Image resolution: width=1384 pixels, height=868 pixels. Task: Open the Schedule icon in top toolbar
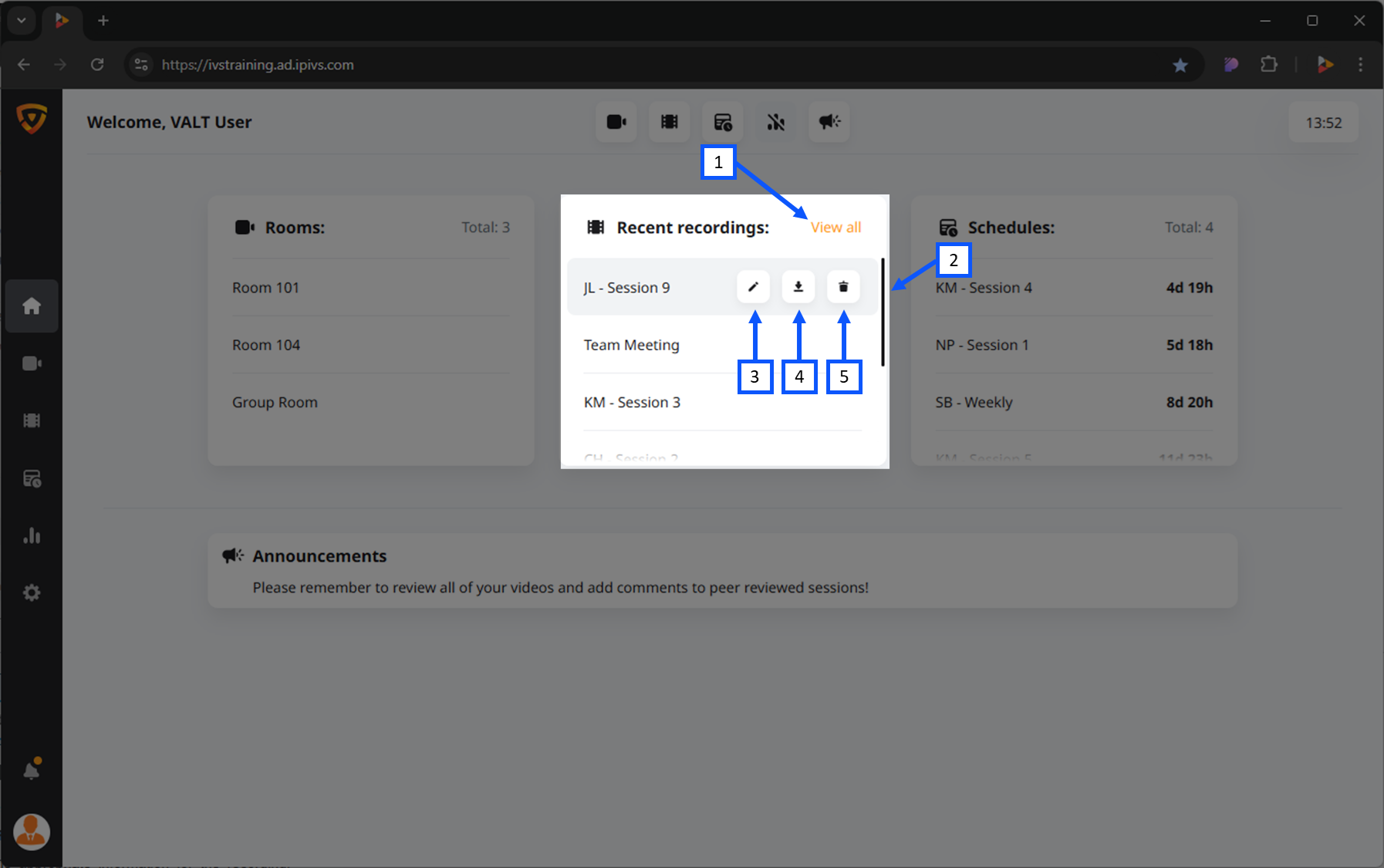pos(723,122)
